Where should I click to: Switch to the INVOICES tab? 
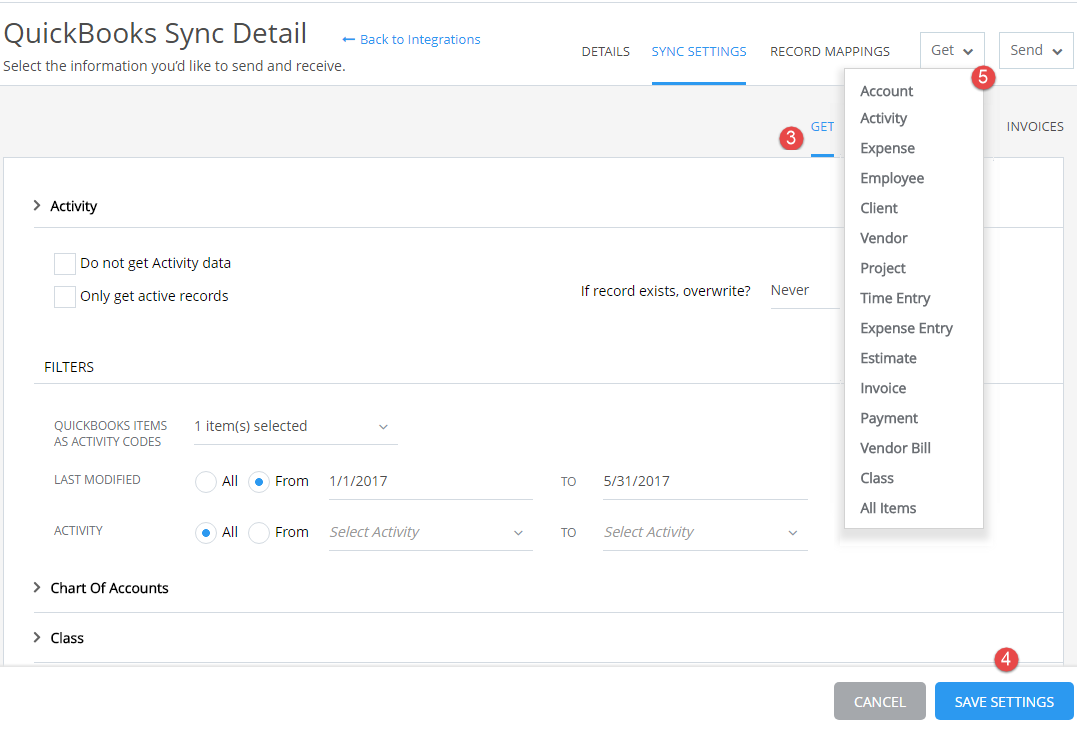[x=1035, y=126]
